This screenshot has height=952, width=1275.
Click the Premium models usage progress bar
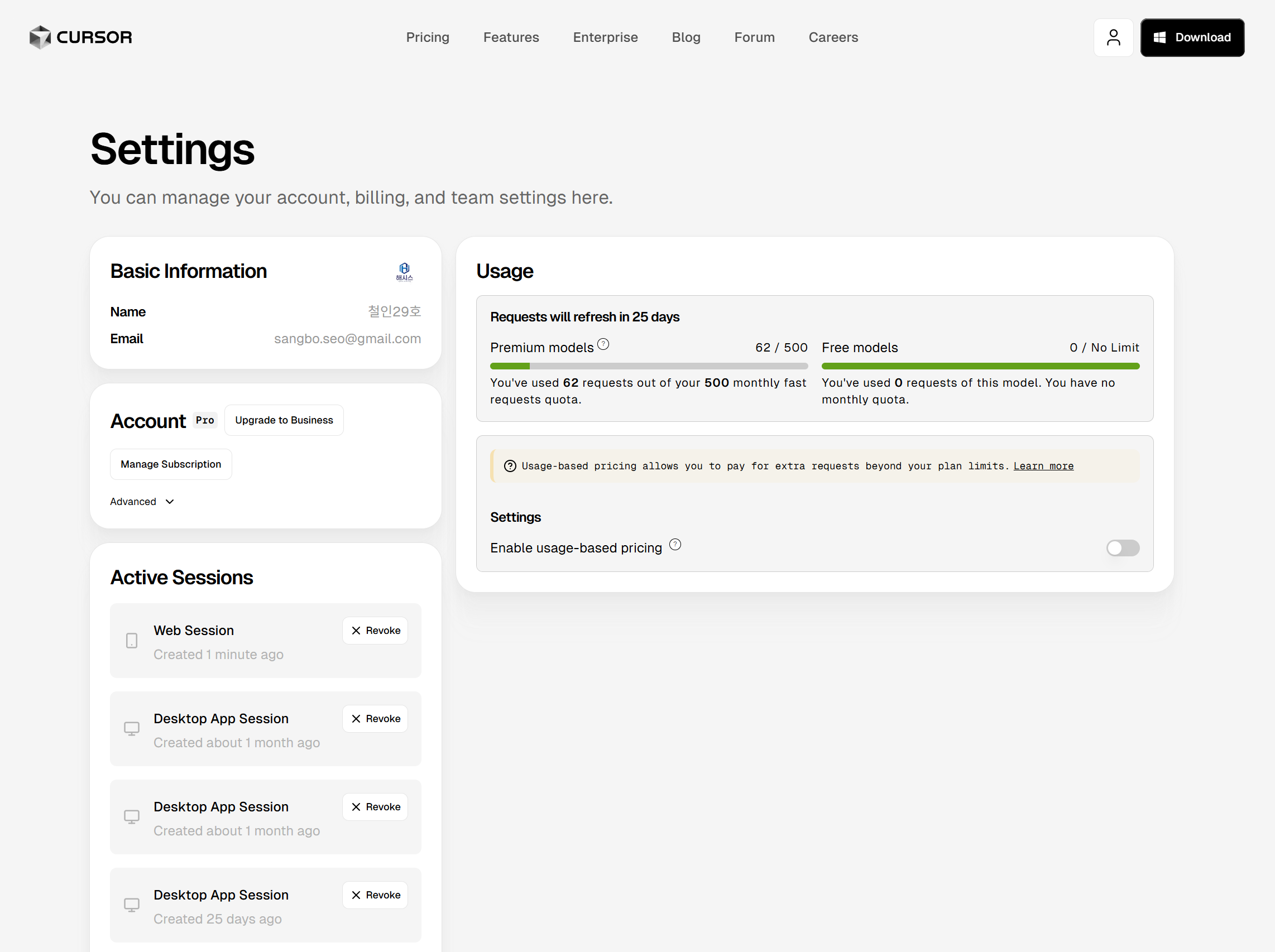649,366
